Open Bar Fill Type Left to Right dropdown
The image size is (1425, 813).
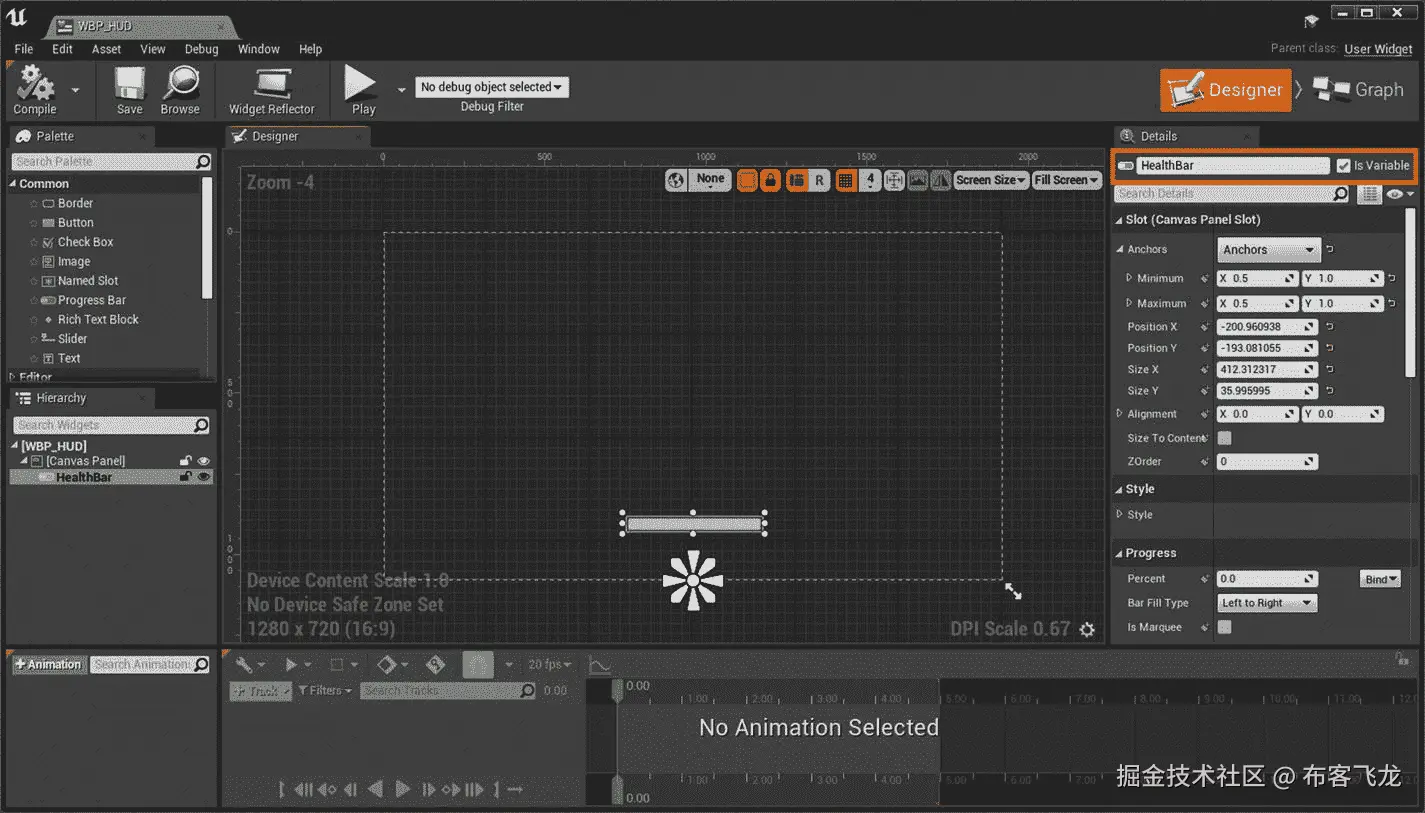point(1267,603)
